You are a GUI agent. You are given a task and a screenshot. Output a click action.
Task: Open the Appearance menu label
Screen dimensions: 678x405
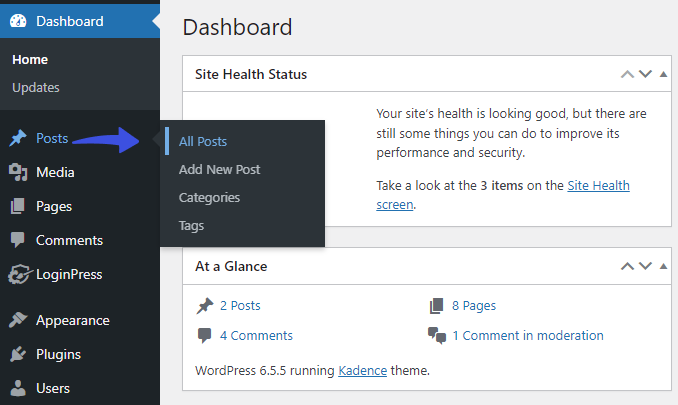pyautogui.click(x=73, y=320)
